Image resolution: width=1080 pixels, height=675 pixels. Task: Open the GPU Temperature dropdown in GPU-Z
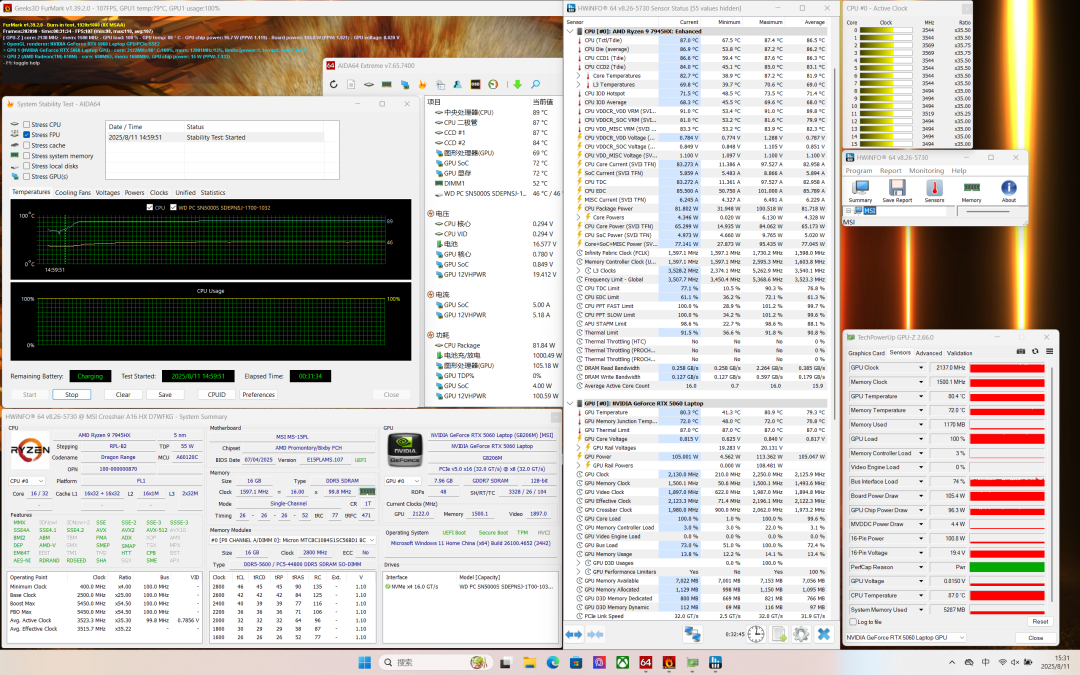coord(921,396)
